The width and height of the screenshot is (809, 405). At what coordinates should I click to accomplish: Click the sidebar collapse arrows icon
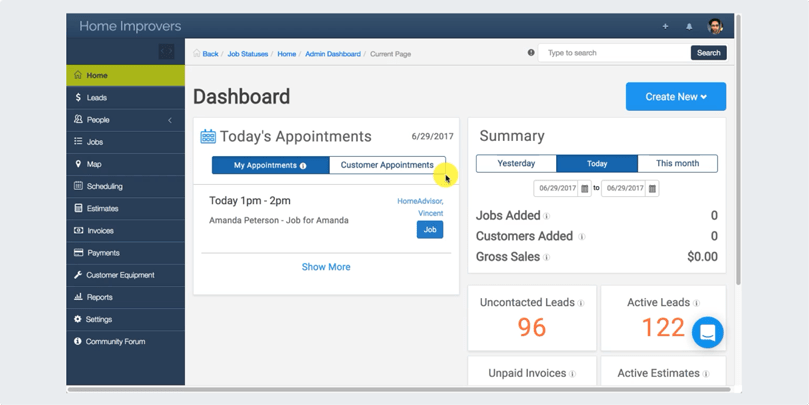pyautogui.click(x=166, y=51)
